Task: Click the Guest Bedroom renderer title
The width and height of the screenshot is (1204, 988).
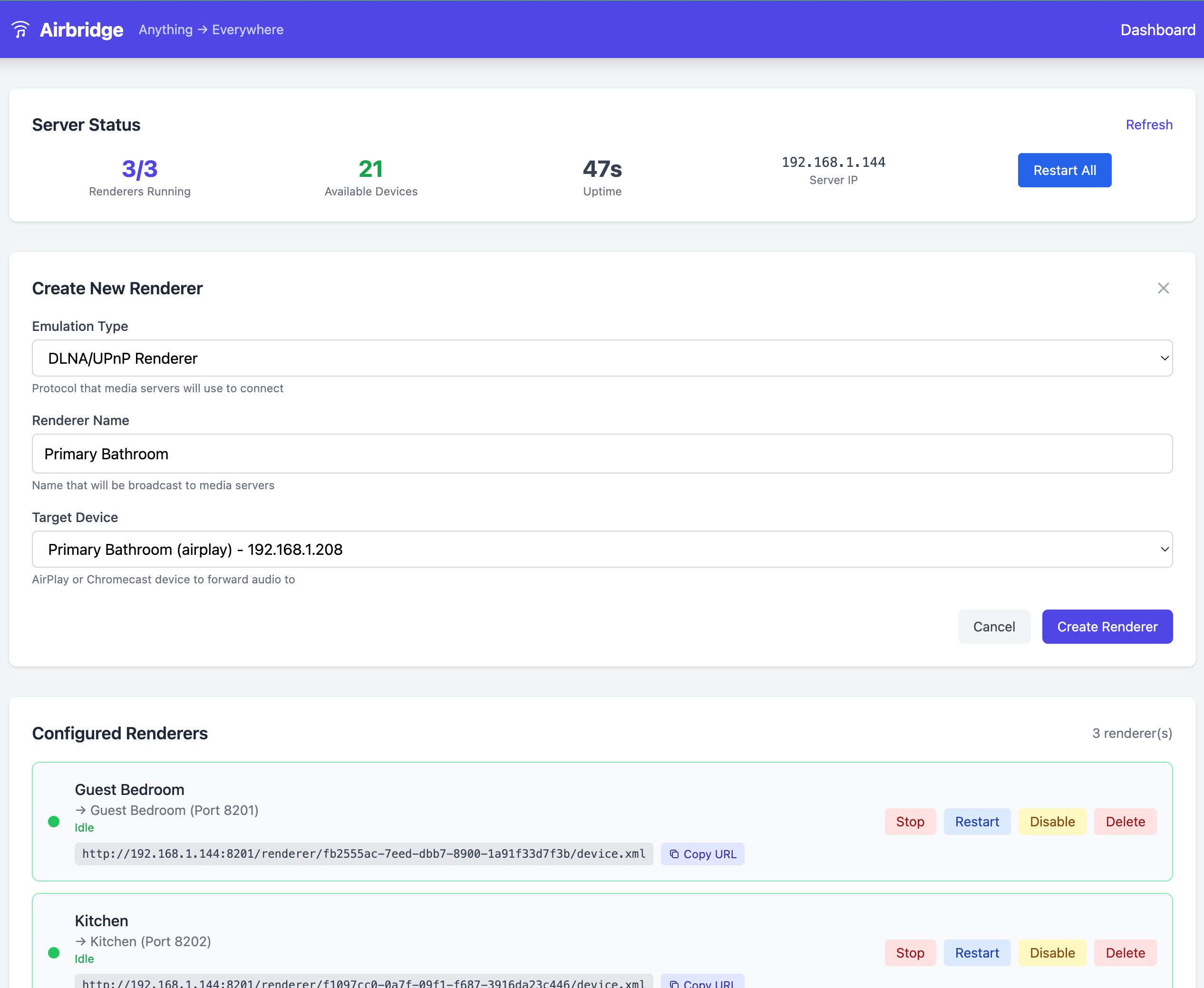Action: 130,789
